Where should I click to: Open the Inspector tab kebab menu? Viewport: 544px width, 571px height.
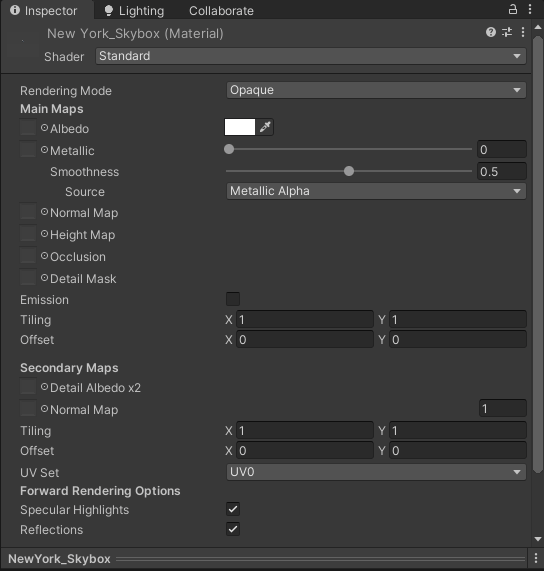tap(530, 9)
